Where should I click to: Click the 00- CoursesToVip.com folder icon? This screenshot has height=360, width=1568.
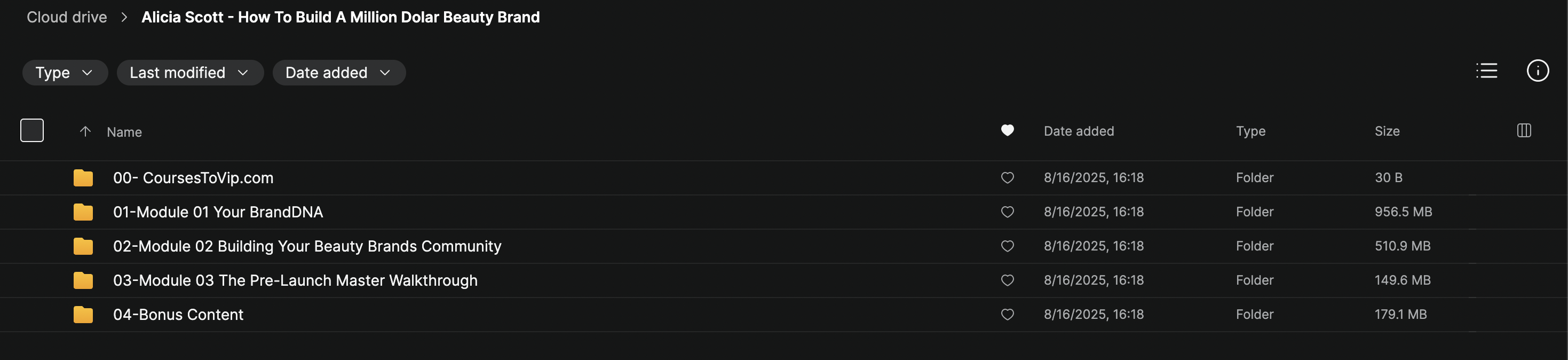tap(83, 178)
